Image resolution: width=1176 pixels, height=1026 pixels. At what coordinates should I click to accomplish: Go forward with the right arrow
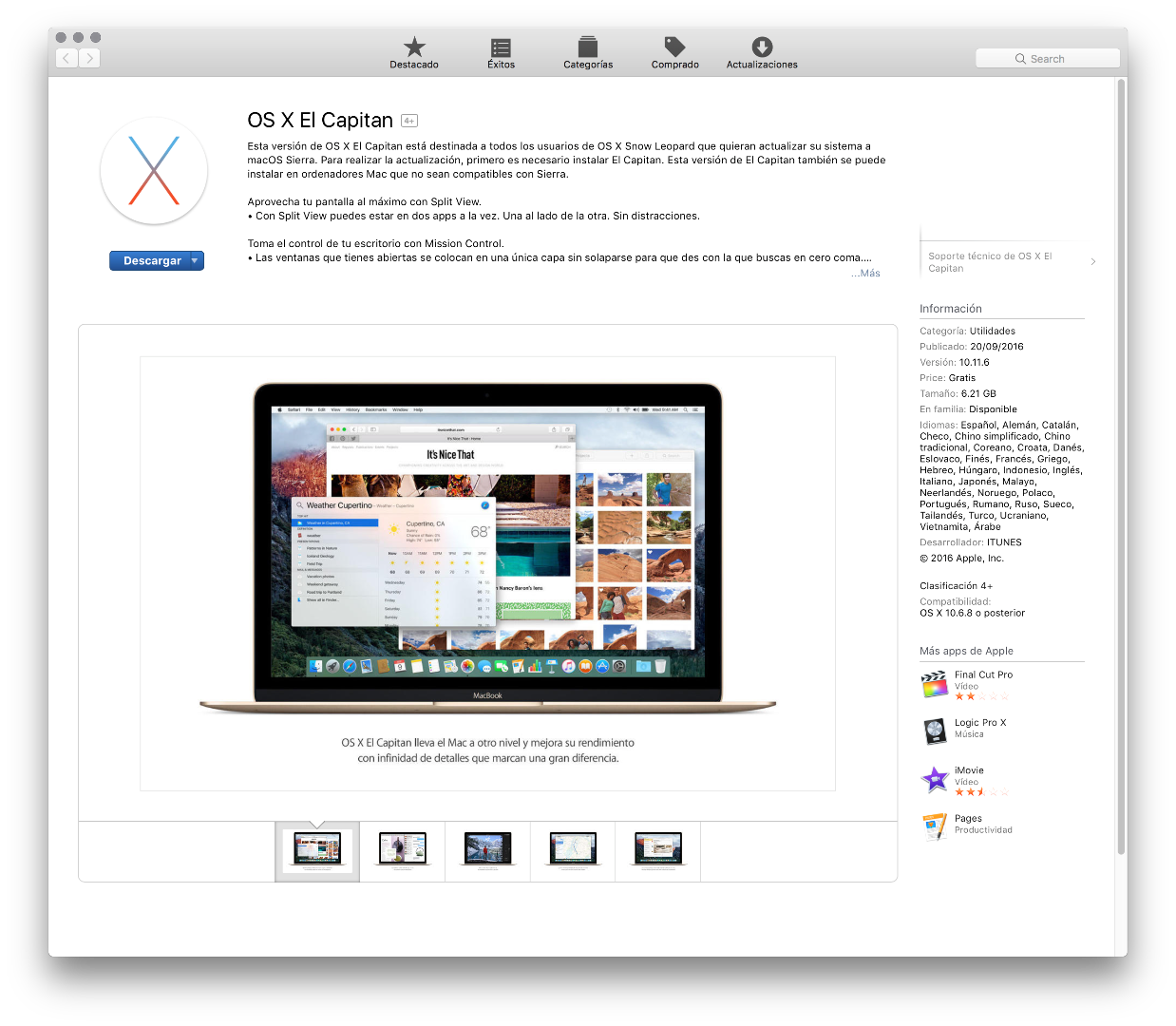(89, 58)
